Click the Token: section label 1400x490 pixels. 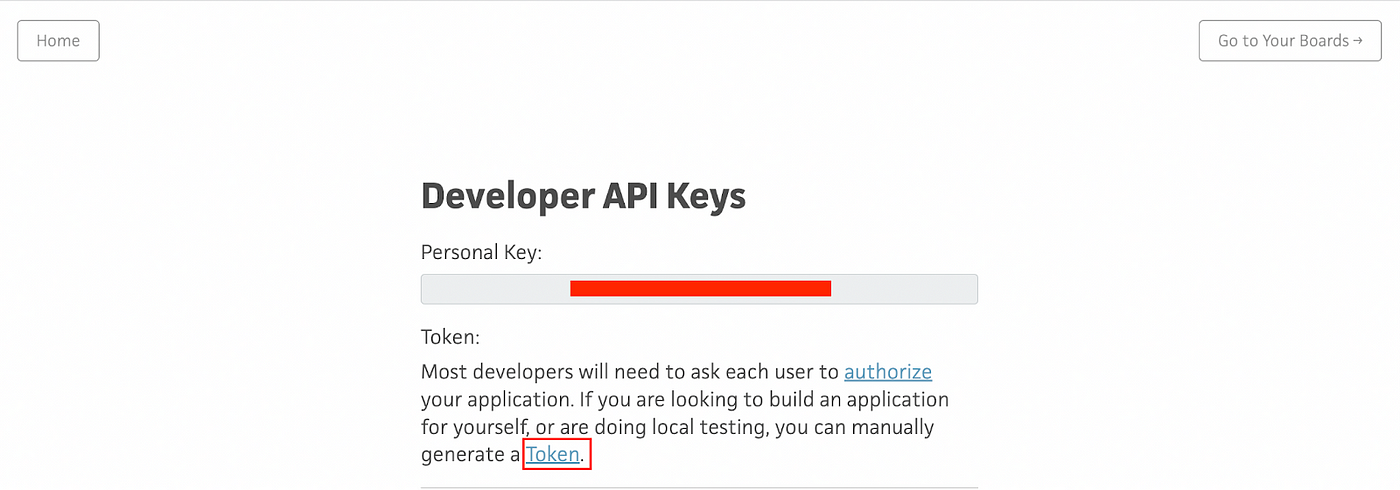point(450,338)
